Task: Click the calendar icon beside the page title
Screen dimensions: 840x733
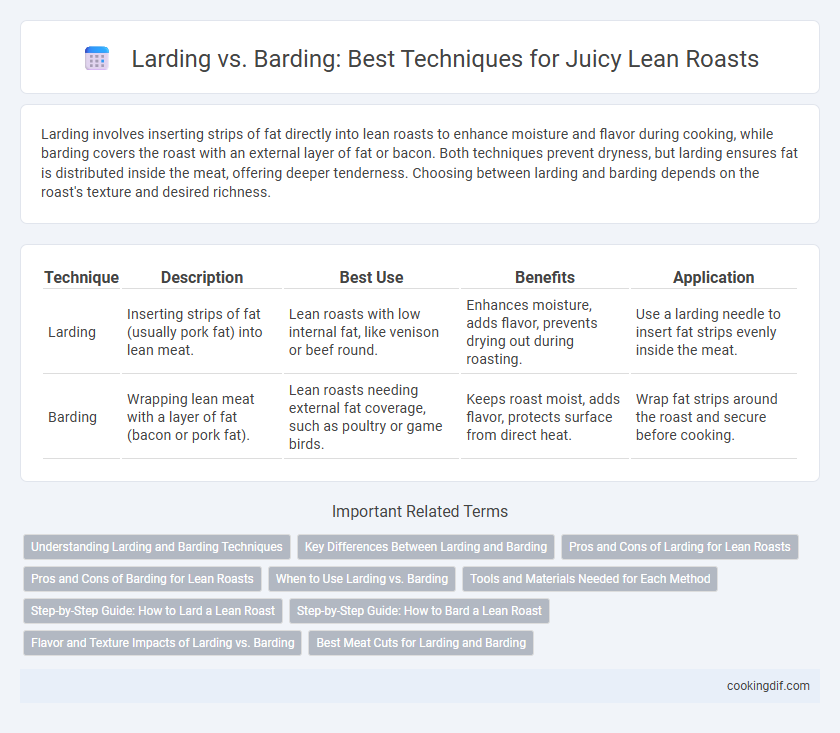Action: 97,58
